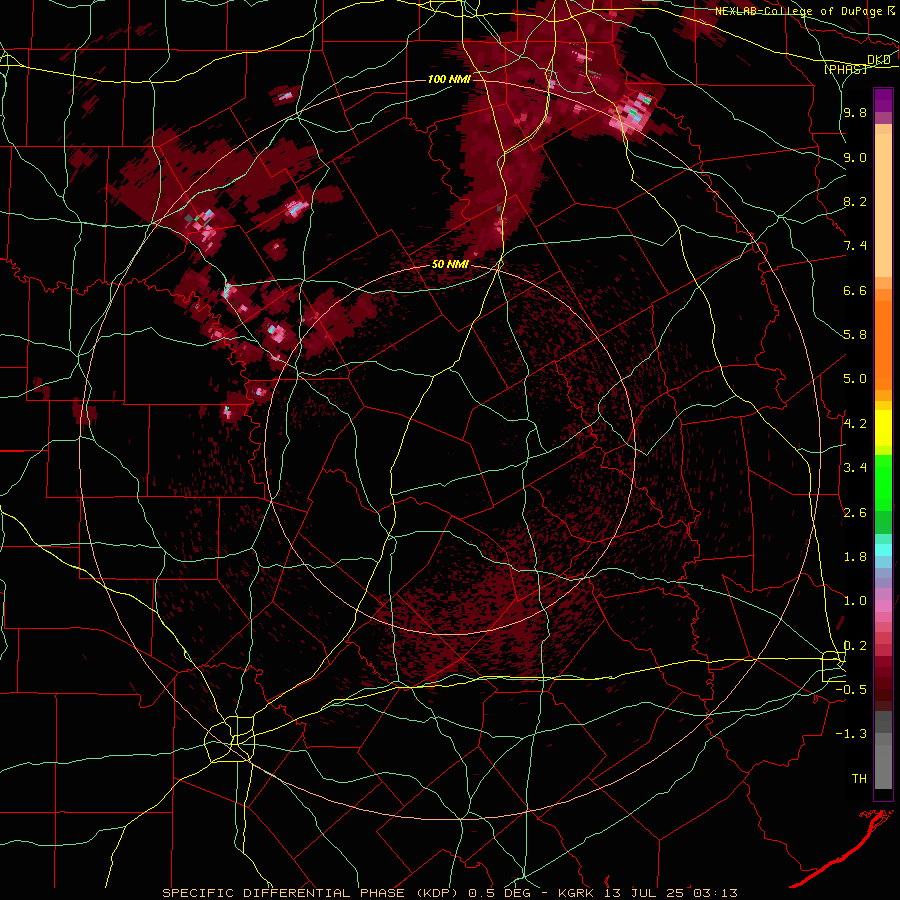Click the 5.8 value on color scale

tap(855, 335)
